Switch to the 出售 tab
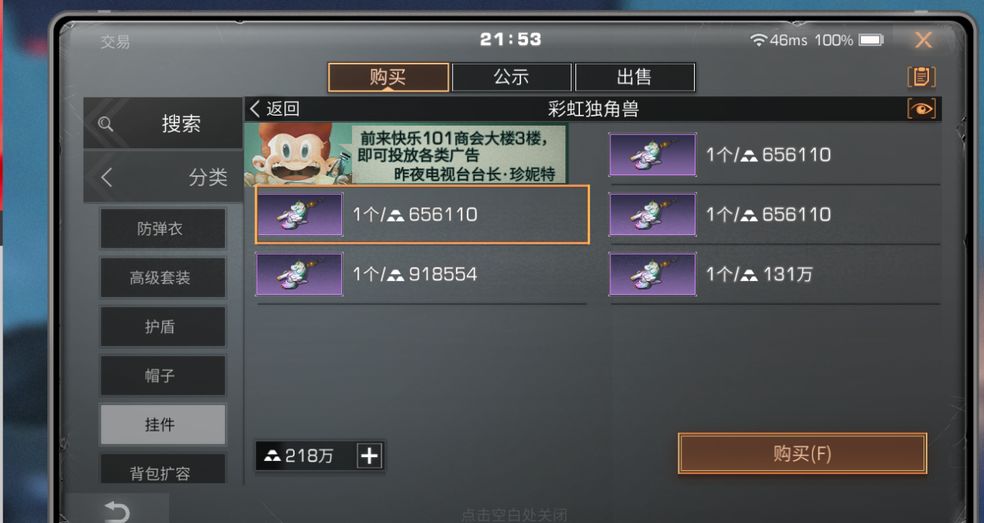Screen dimensions: 984x523 (x=634, y=77)
